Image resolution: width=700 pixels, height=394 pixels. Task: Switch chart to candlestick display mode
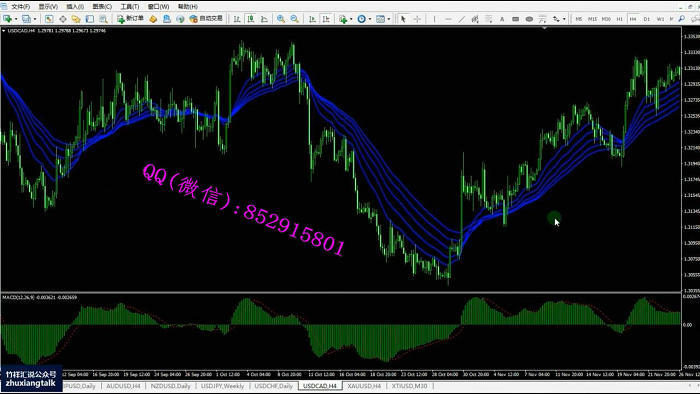point(251,19)
